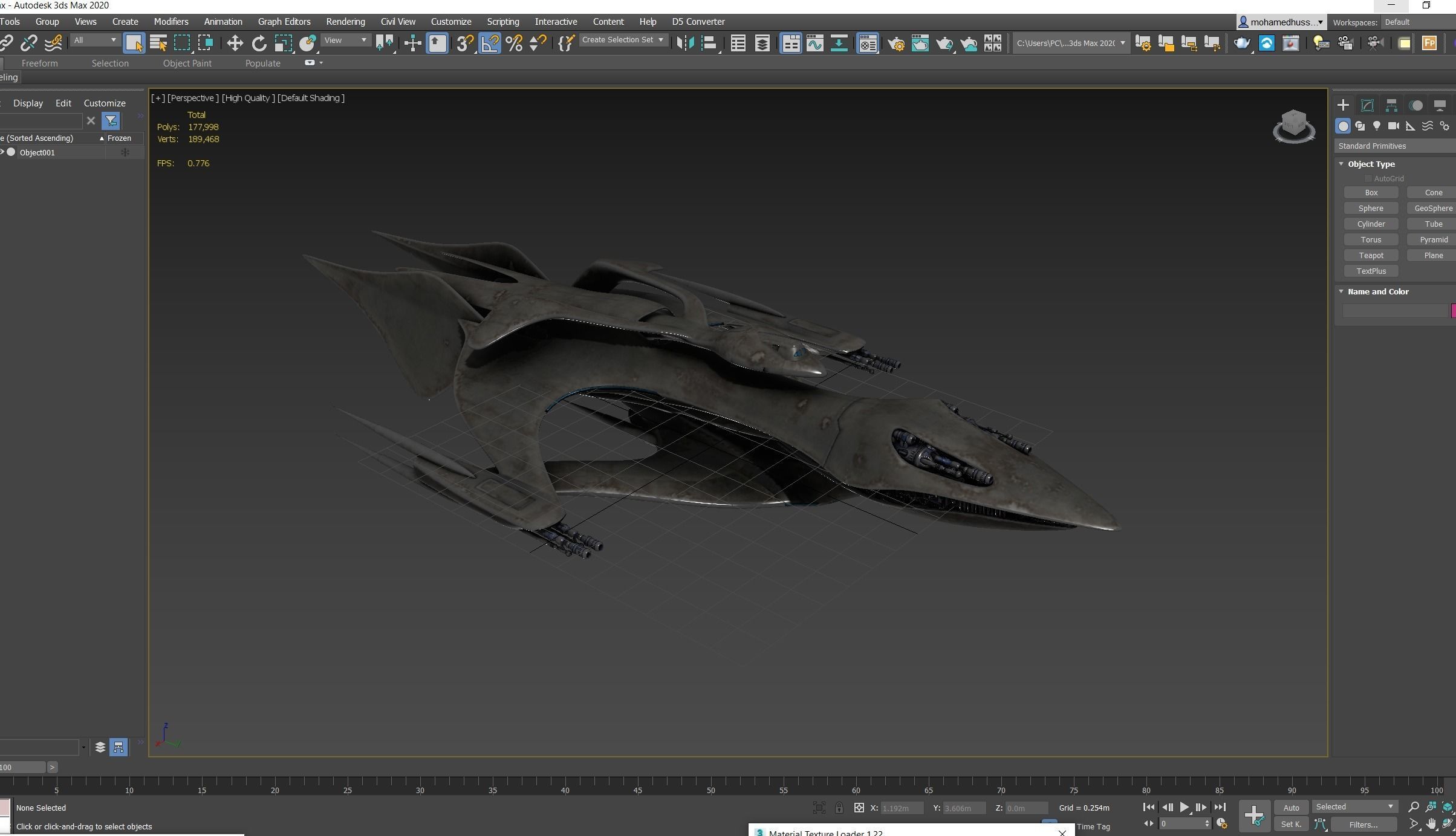The image size is (1456, 836).
Task: Click the Mirror tool icon
Action: [x=685, y=43]
